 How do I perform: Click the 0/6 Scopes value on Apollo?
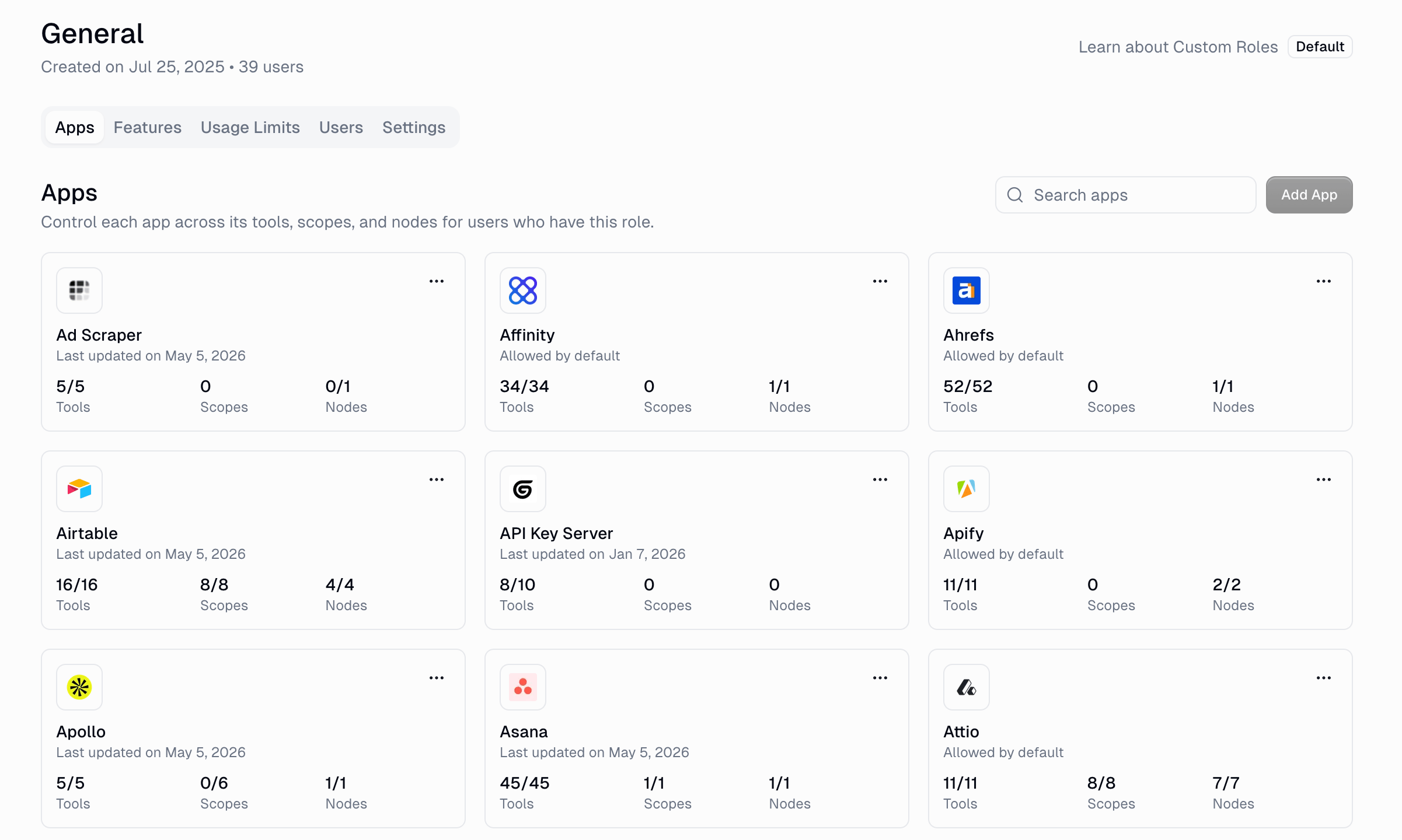pos(214,783)
